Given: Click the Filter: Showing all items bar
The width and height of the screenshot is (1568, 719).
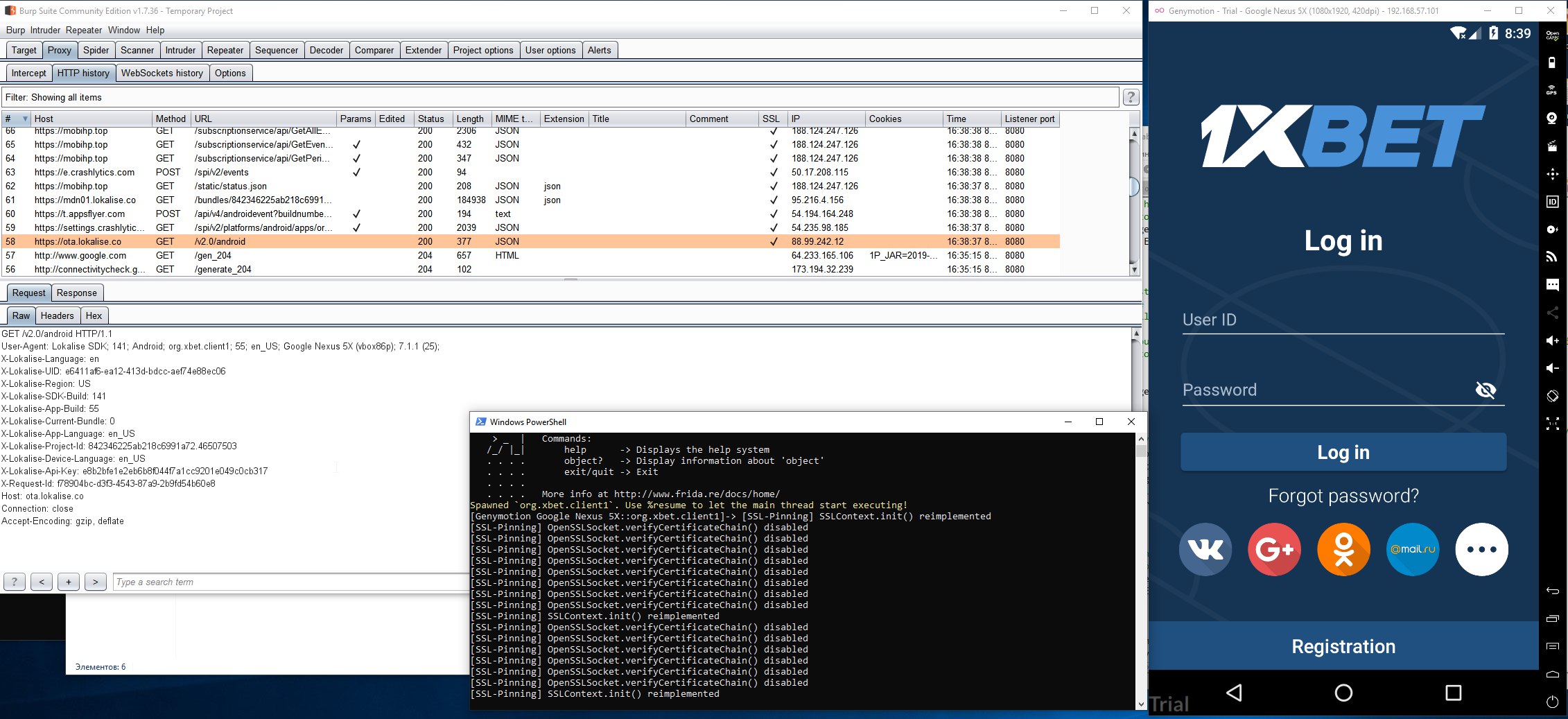Looking at the screenshot, I should point(560,97).
